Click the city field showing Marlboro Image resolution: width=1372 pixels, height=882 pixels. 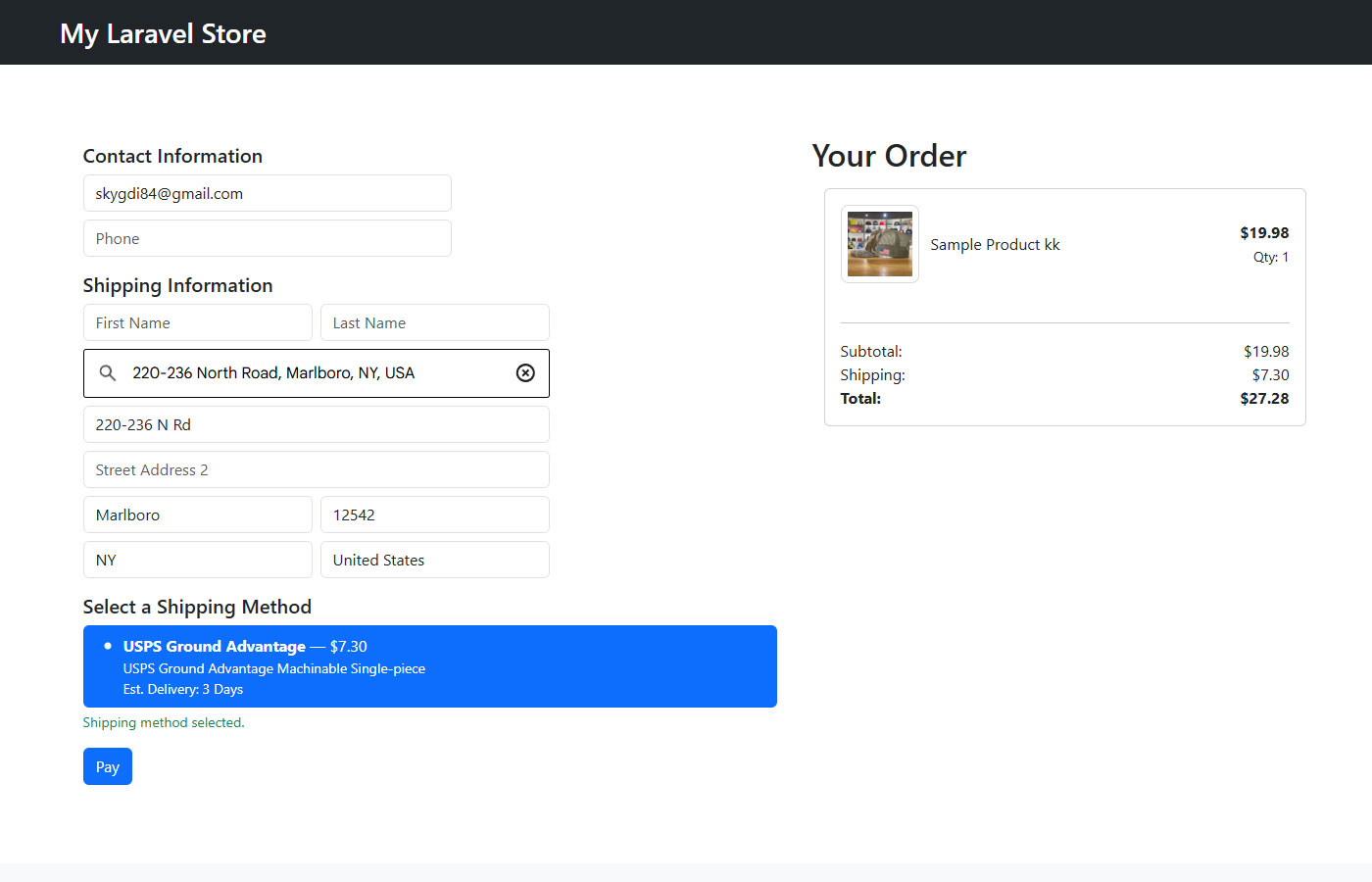pyautogui.click(x=197, y=515)
